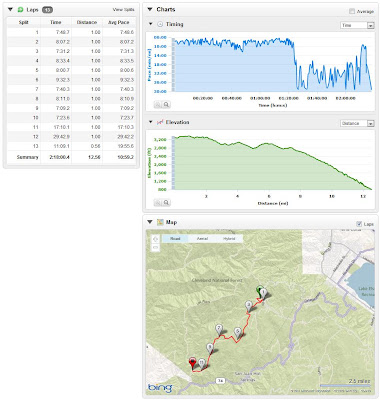This screenshot has width=380, height=400.
Task: Click the Elevation chart plot area
Action: (x=272, y=162)
